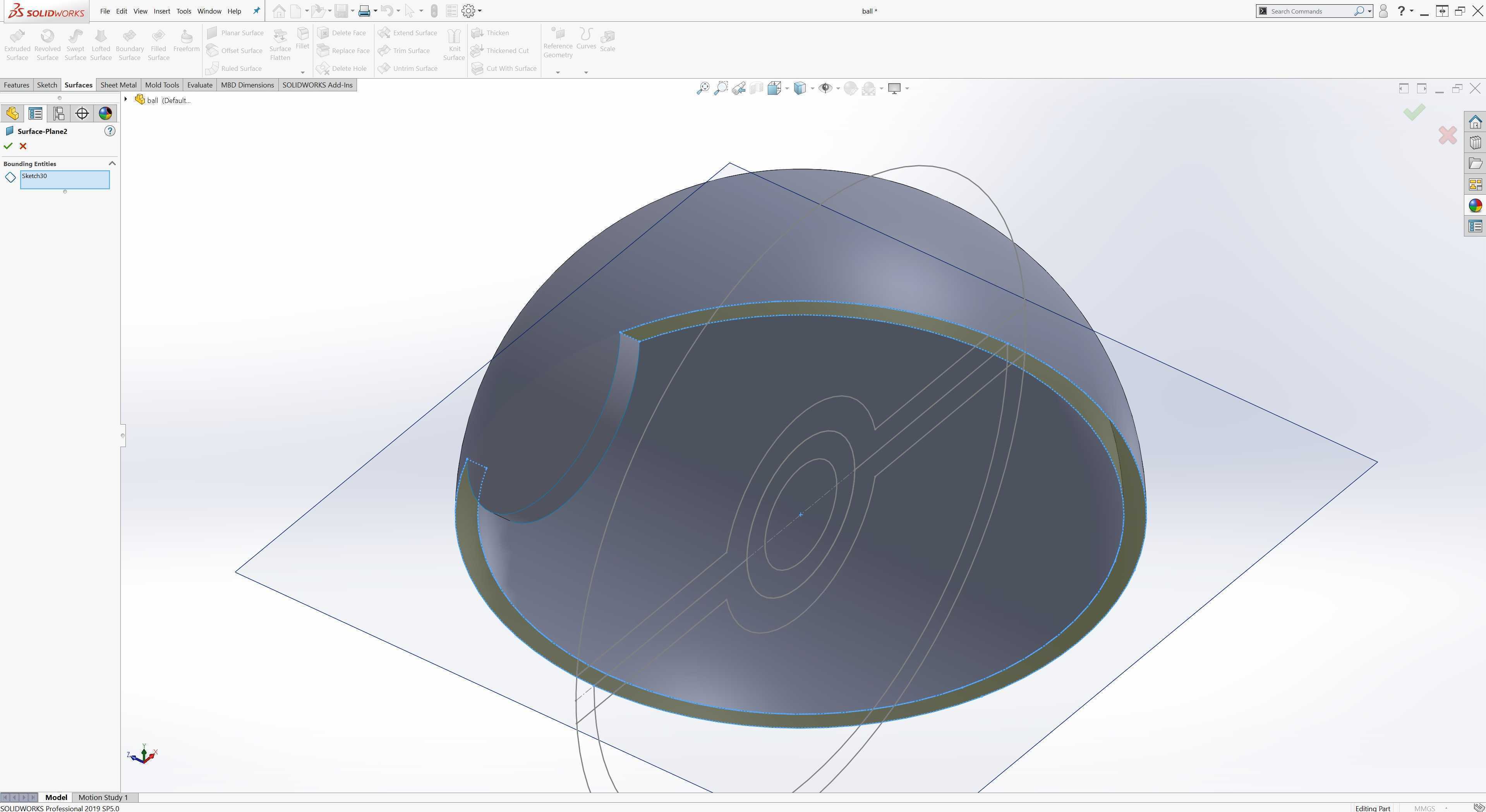The height and width of the screenshot is (812, 1486).
Task: Click the Options gear icon
Action: (468, 11)
